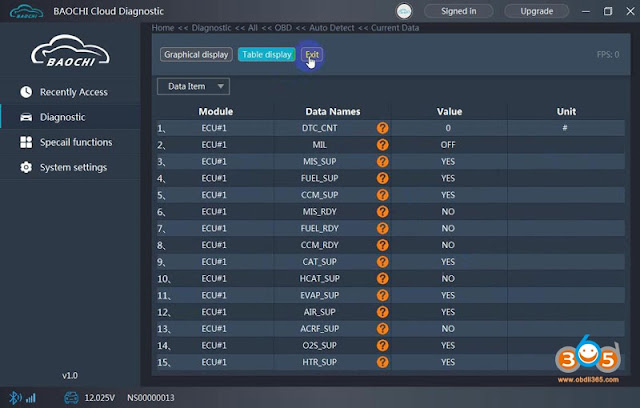The width and height of the screenshot is (640, 408).
Task: Select the MIL value OFF cell
Action: [x=448, y=145]
